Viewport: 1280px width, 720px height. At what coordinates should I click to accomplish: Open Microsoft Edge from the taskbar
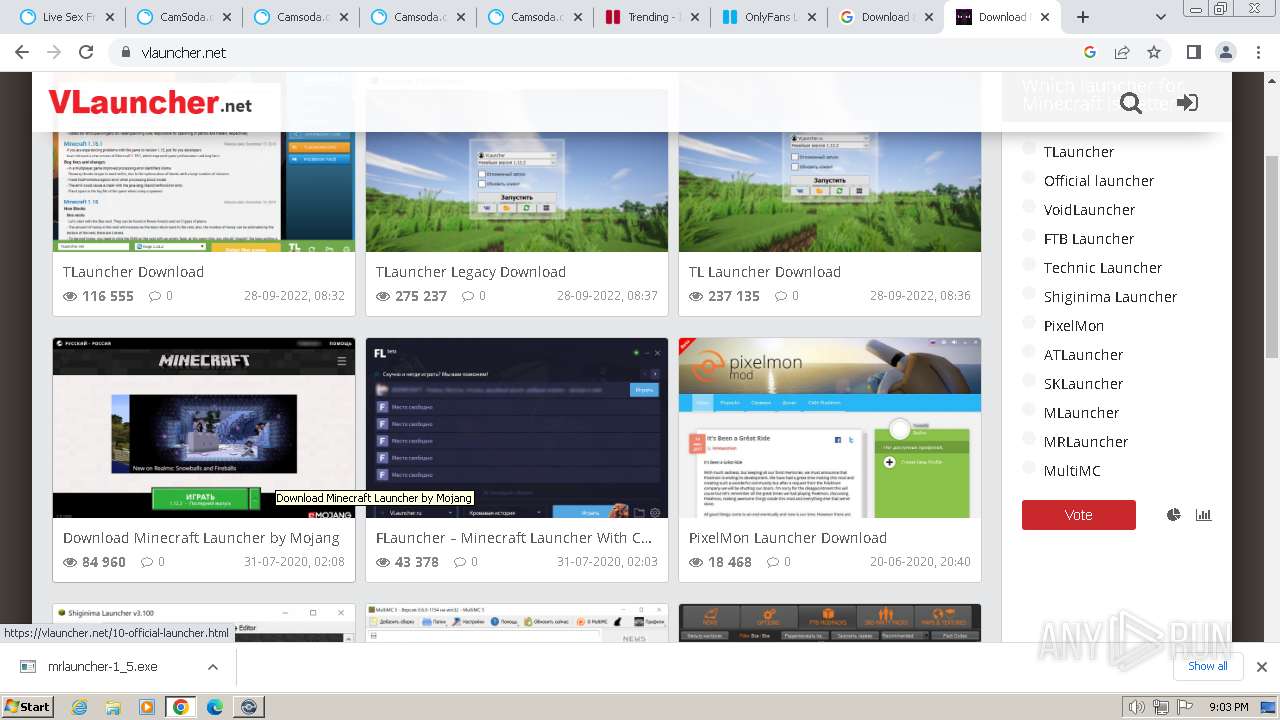click(215, 707)
